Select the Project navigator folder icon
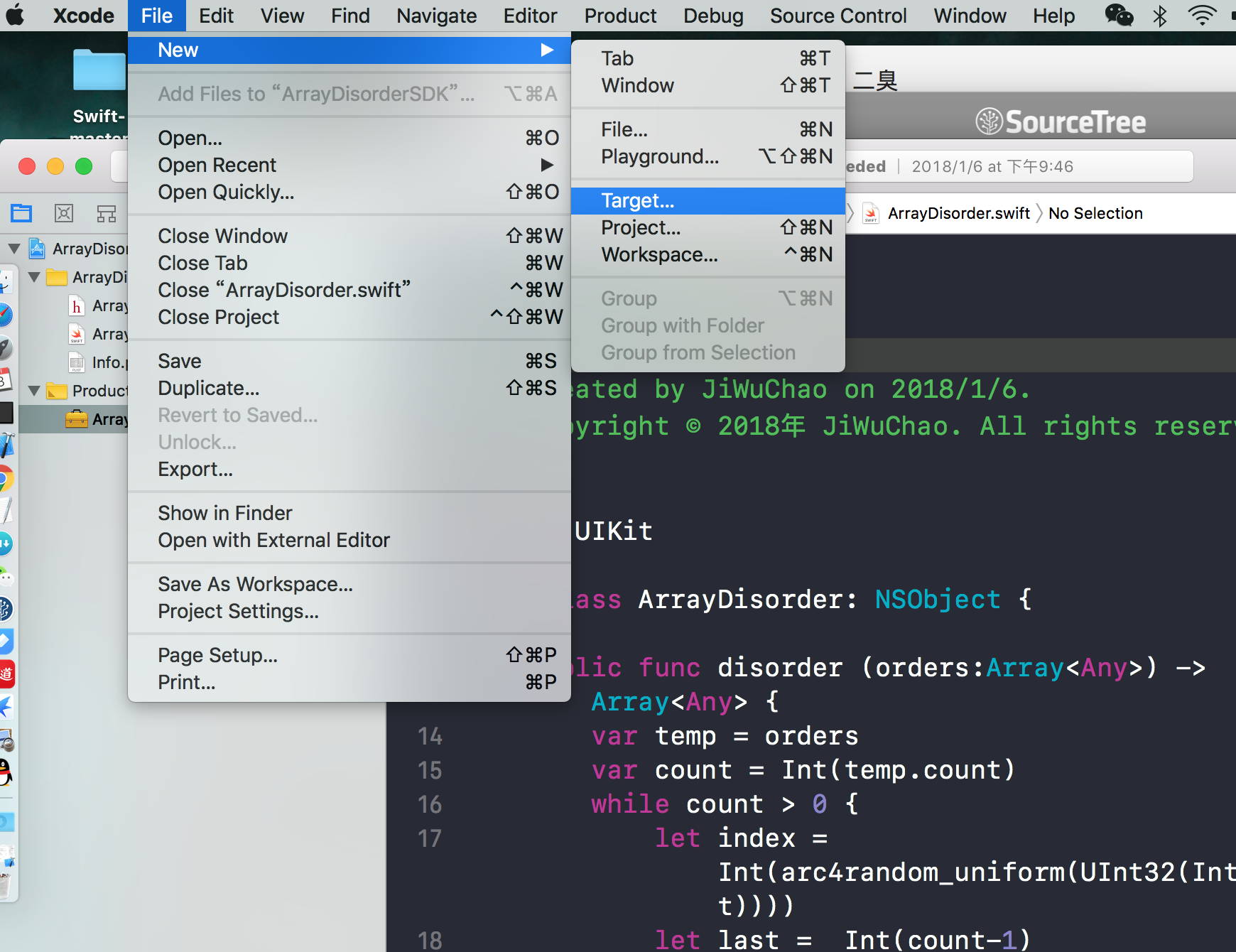This screenshot has height=952, width=1236. tap(21, 213)
